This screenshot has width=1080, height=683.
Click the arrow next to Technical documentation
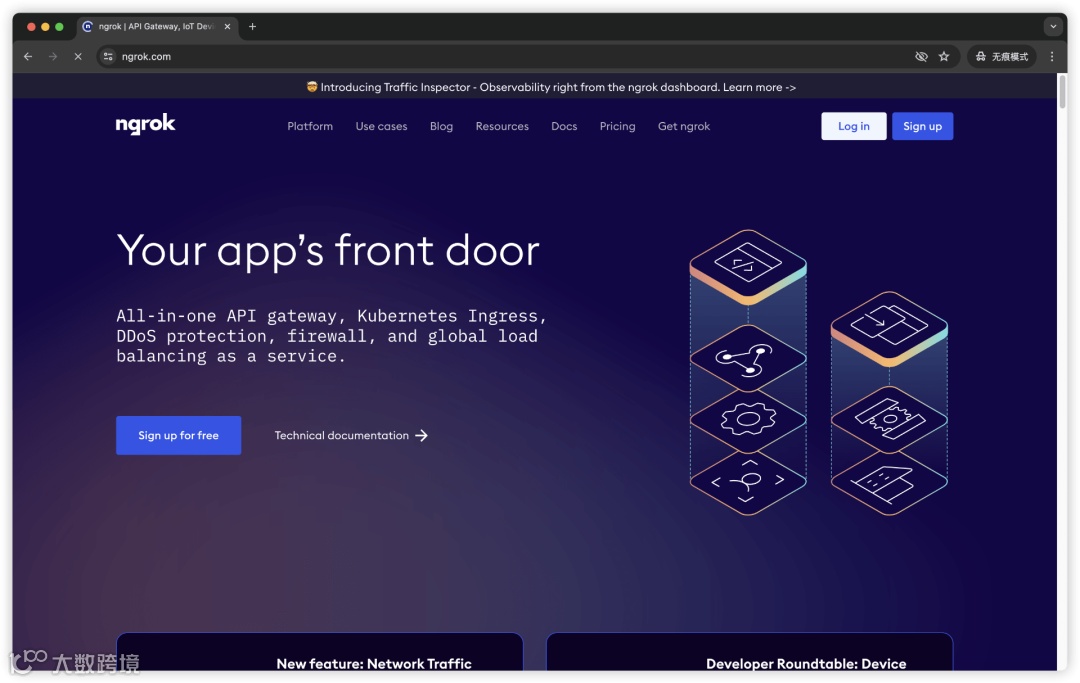click(x=422, y=435)
